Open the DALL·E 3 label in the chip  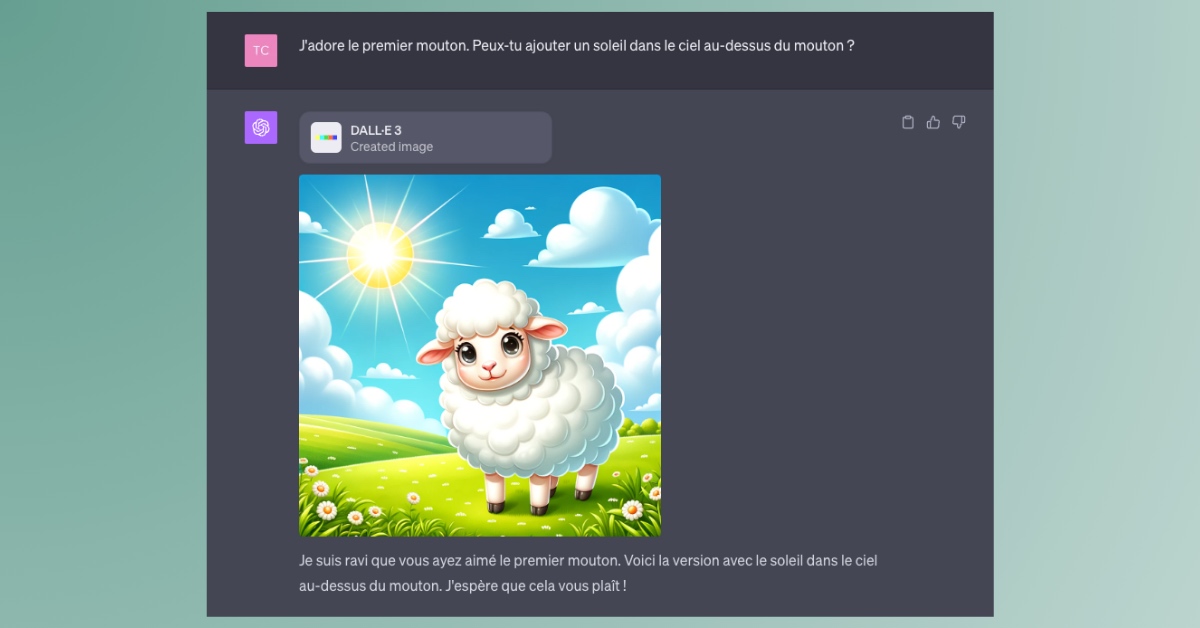(376, 130)
